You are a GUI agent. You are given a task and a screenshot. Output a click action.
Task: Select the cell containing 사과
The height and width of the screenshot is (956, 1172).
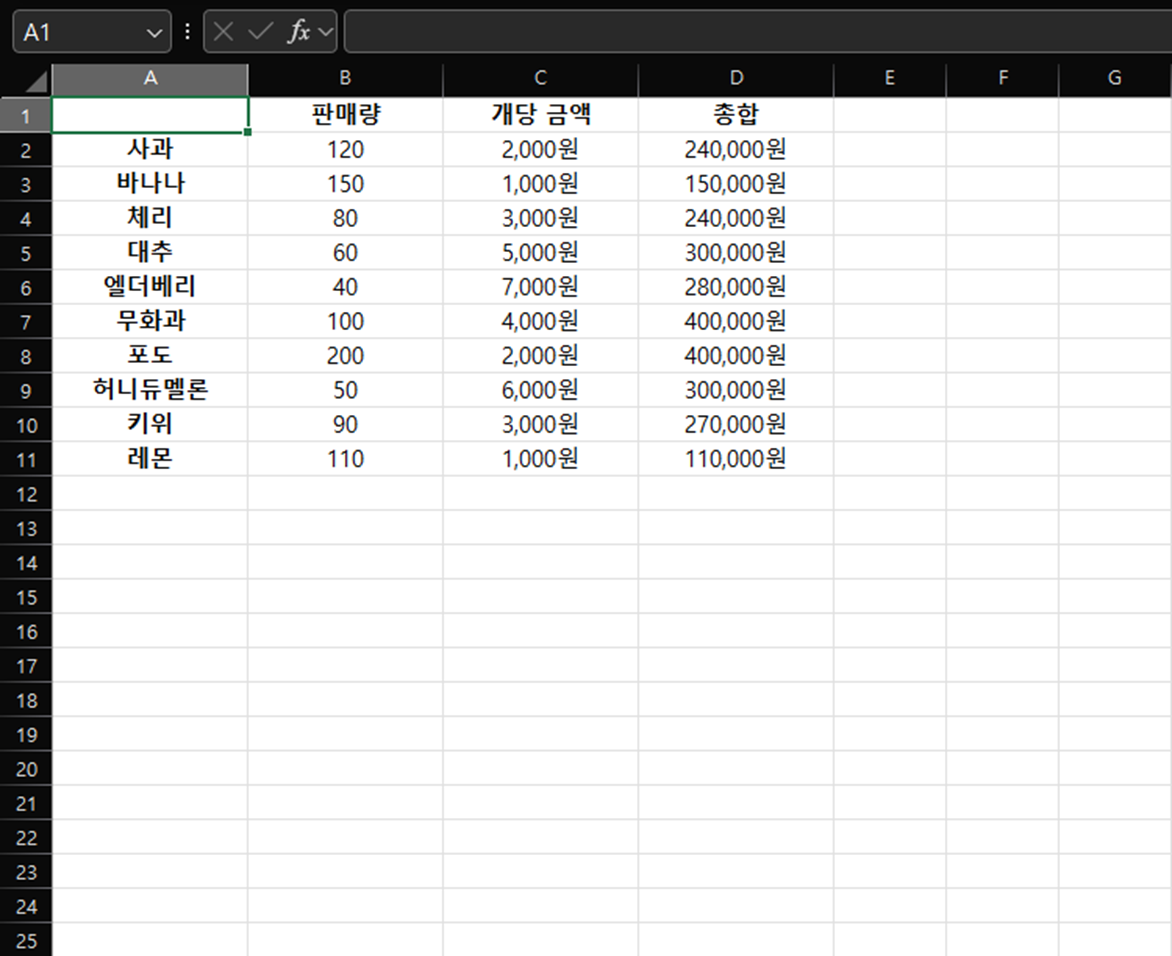tap(148, 148)
